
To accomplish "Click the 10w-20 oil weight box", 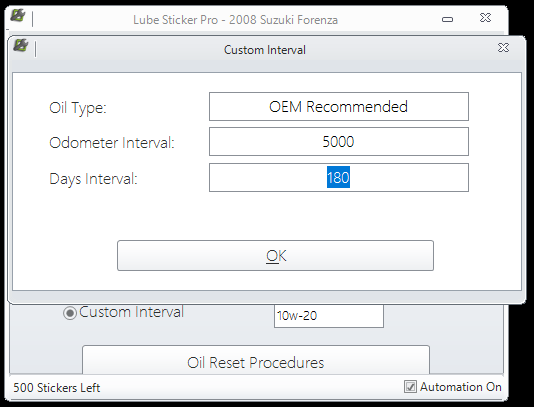I will (329, 316).
